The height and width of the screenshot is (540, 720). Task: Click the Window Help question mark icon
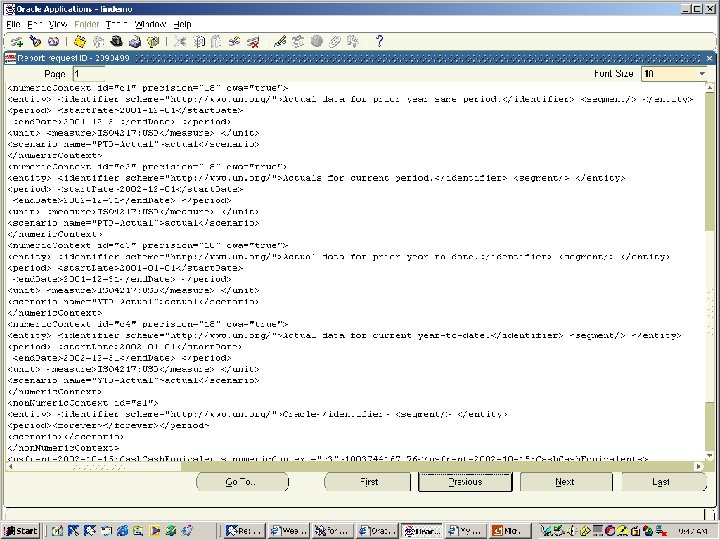coord(379,42)
